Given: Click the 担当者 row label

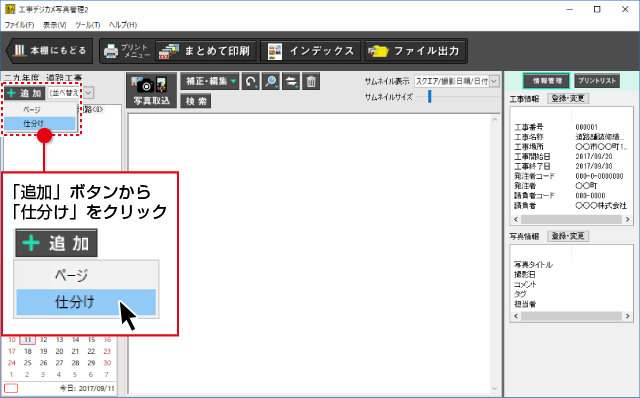Looking at the screenshot, I should 525,304.
